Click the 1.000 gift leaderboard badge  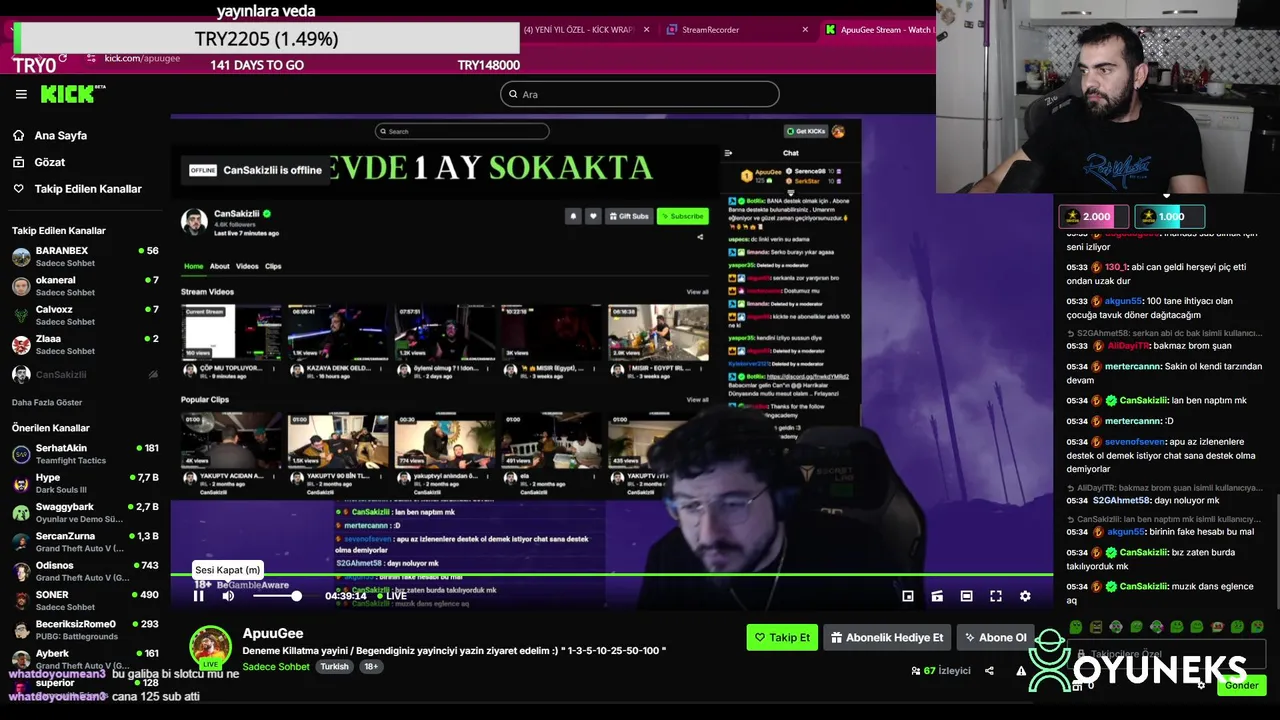tap(1169, 216)
